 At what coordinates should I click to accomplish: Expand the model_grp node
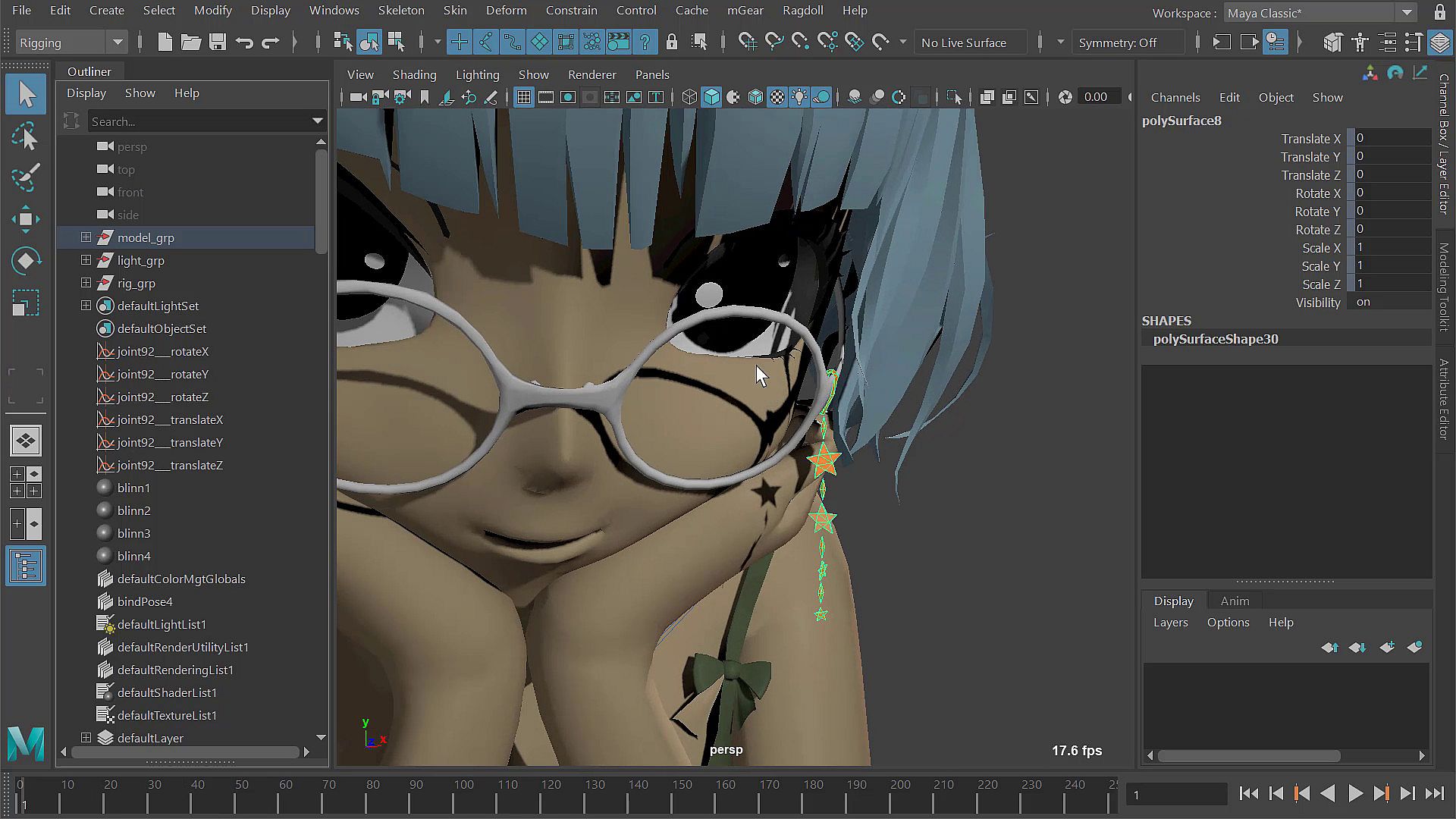pyautogui.click(x=86, y=237)
